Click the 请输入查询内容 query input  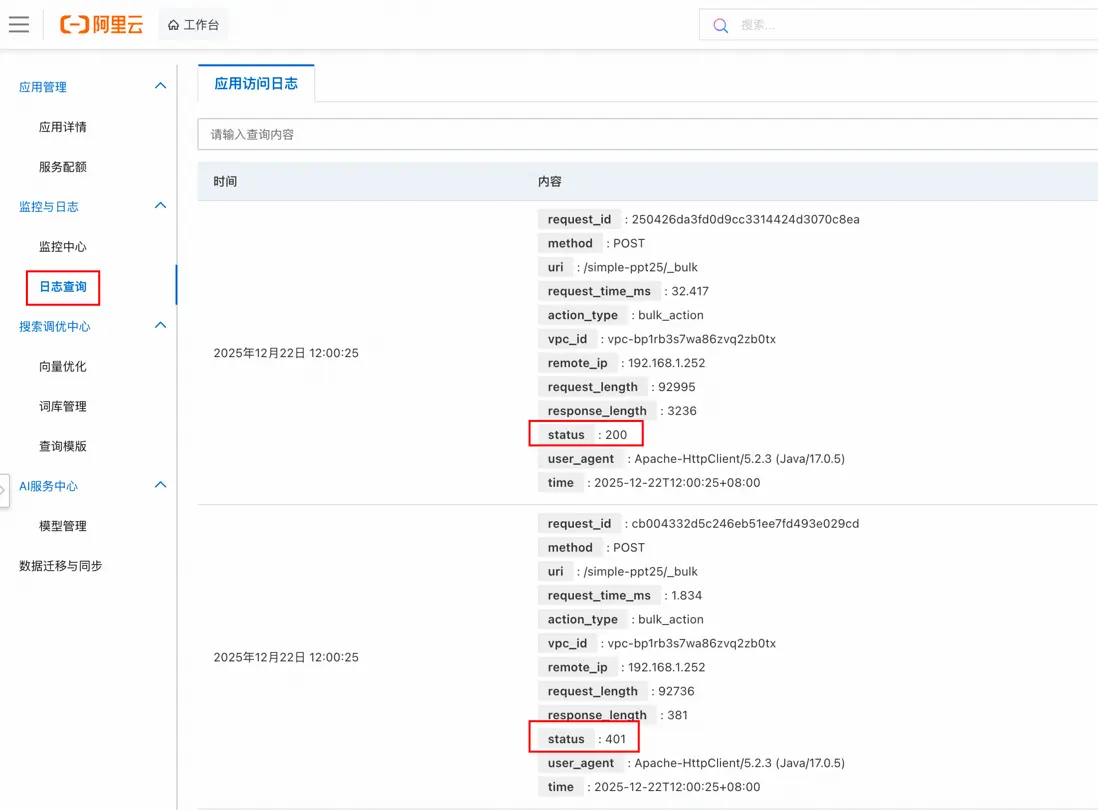coord(648,134)
